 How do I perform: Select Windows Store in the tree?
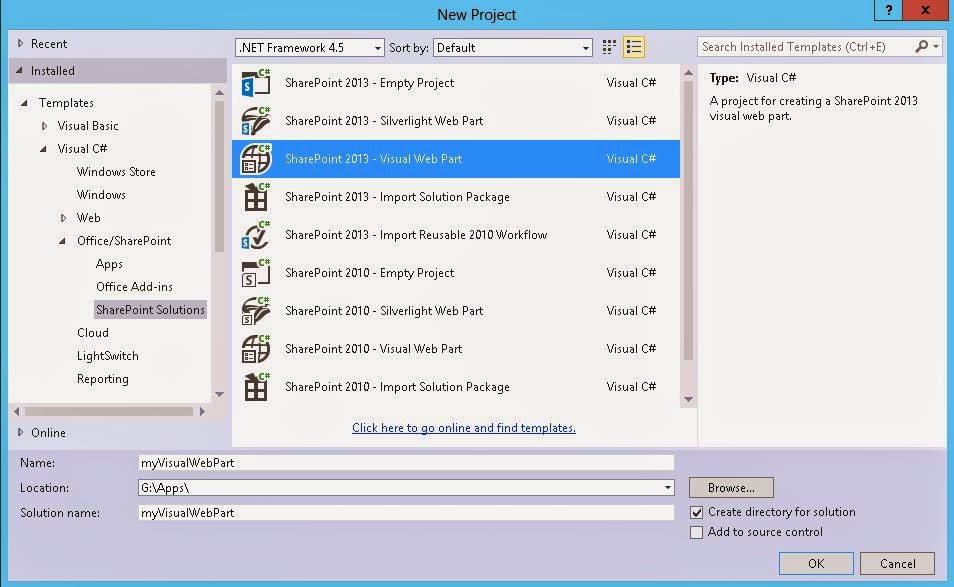coord(116,172)
